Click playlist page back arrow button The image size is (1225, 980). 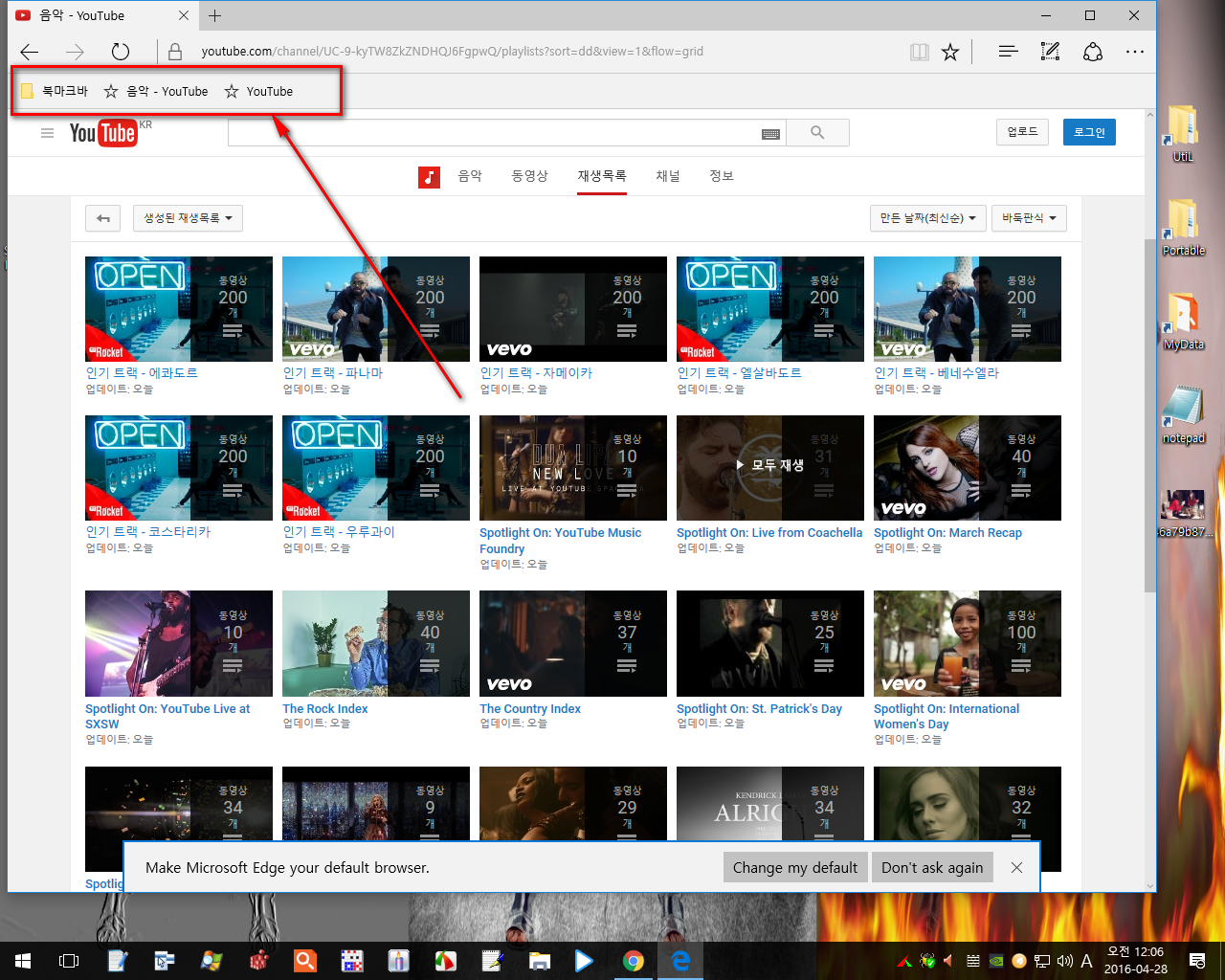(102, 218)
